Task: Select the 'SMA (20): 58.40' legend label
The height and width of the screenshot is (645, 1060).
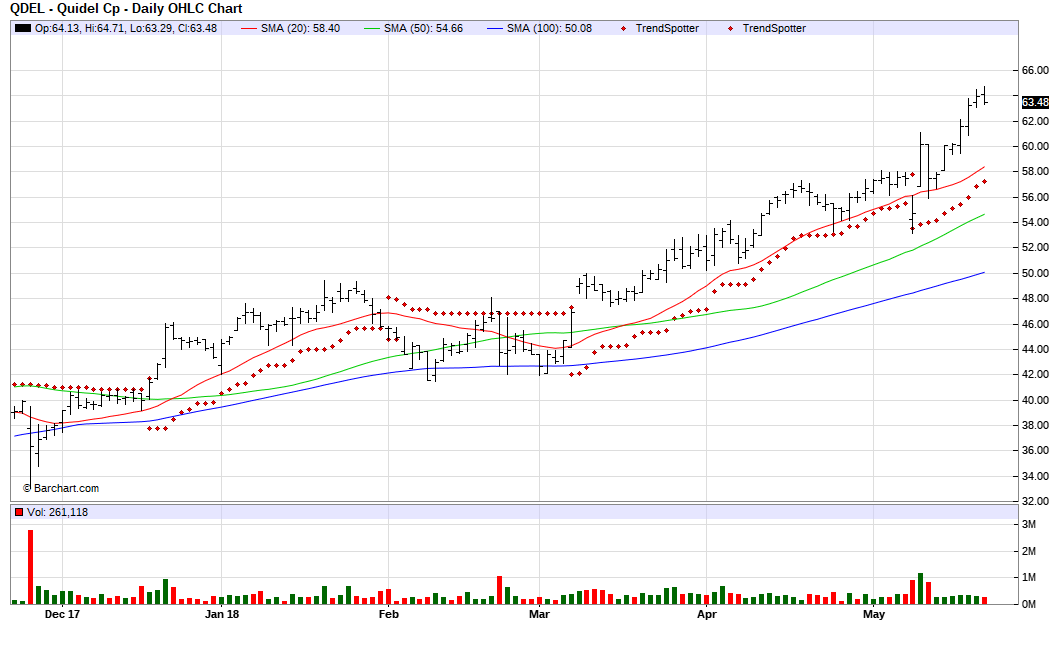Action: [300, 28]
